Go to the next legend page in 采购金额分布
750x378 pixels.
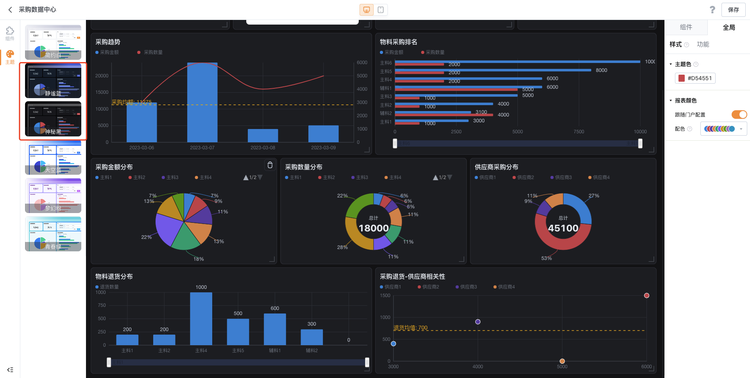coord(260,178)
